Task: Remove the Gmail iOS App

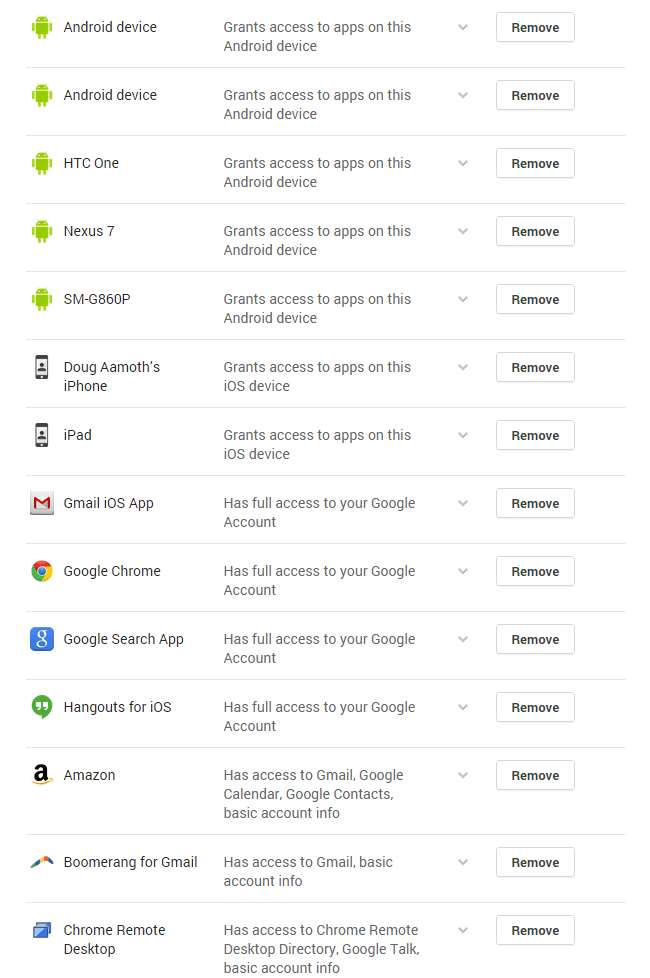Action: point(535,503)
